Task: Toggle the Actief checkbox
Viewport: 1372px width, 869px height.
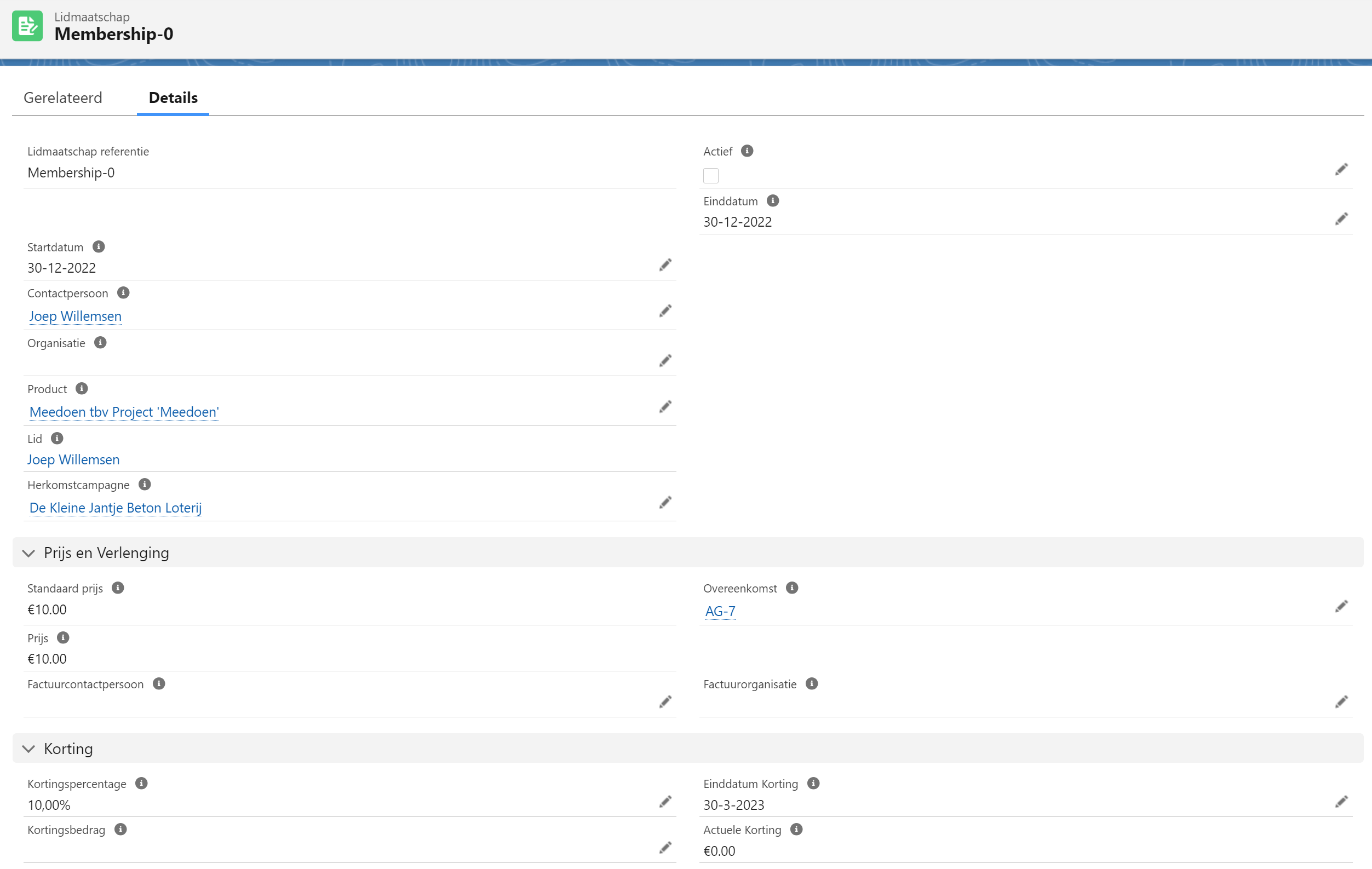Action: 710,175
